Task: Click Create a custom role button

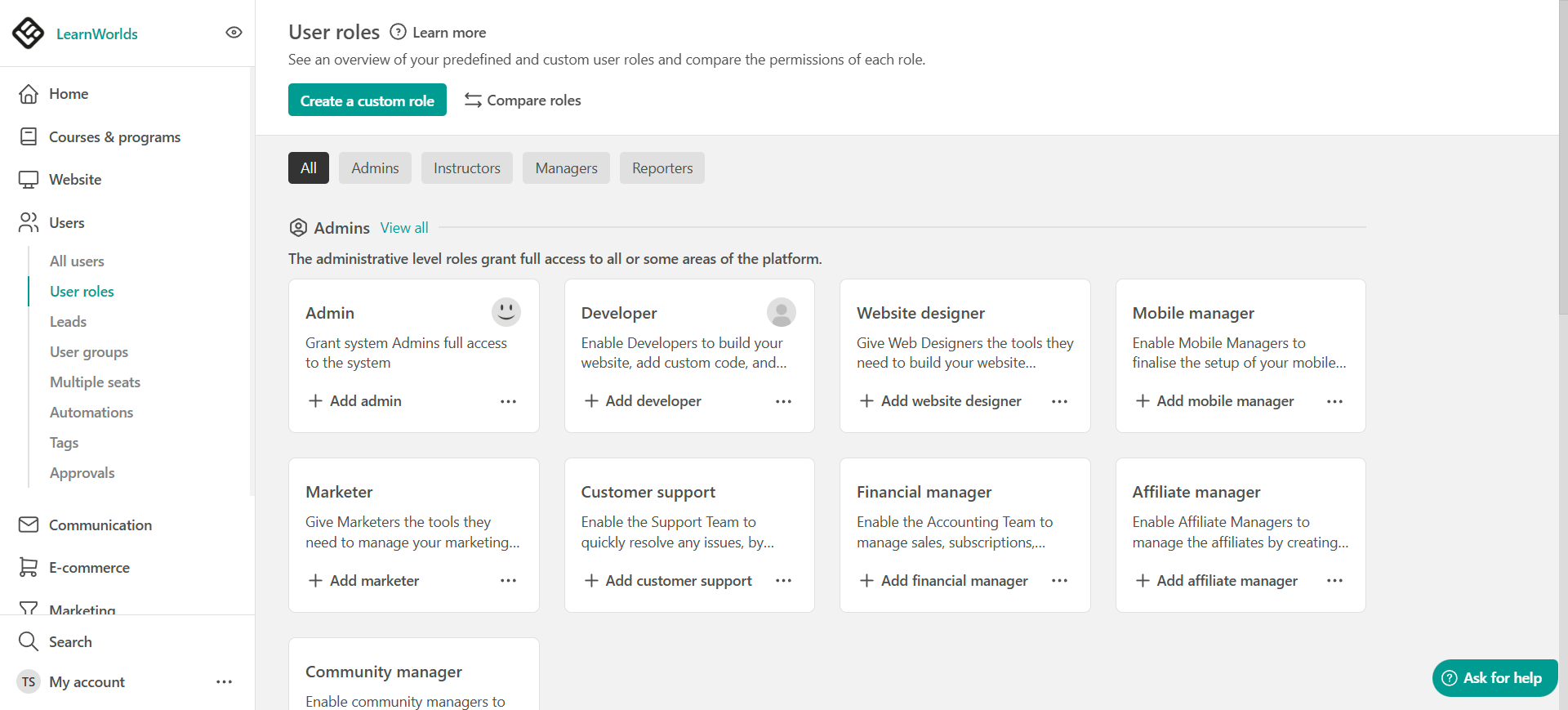Action: click(367, 100)
